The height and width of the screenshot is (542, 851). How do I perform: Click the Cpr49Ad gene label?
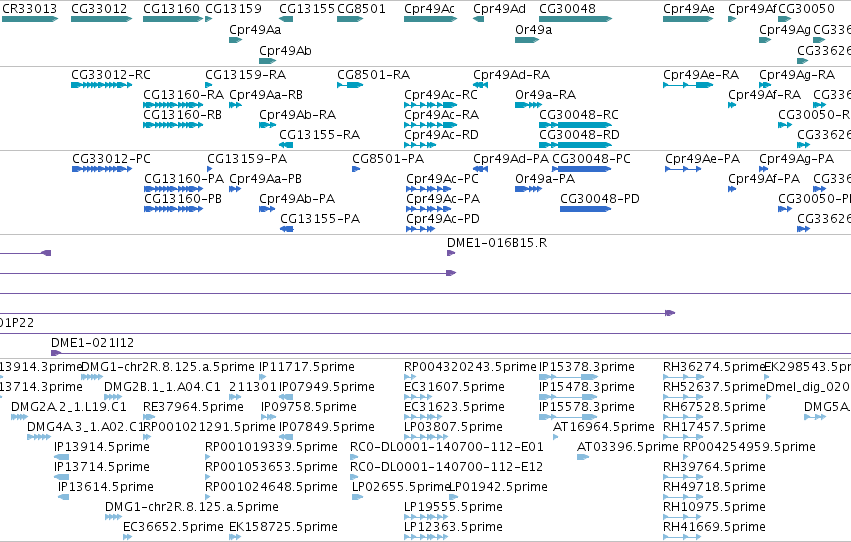pos(499,9)
